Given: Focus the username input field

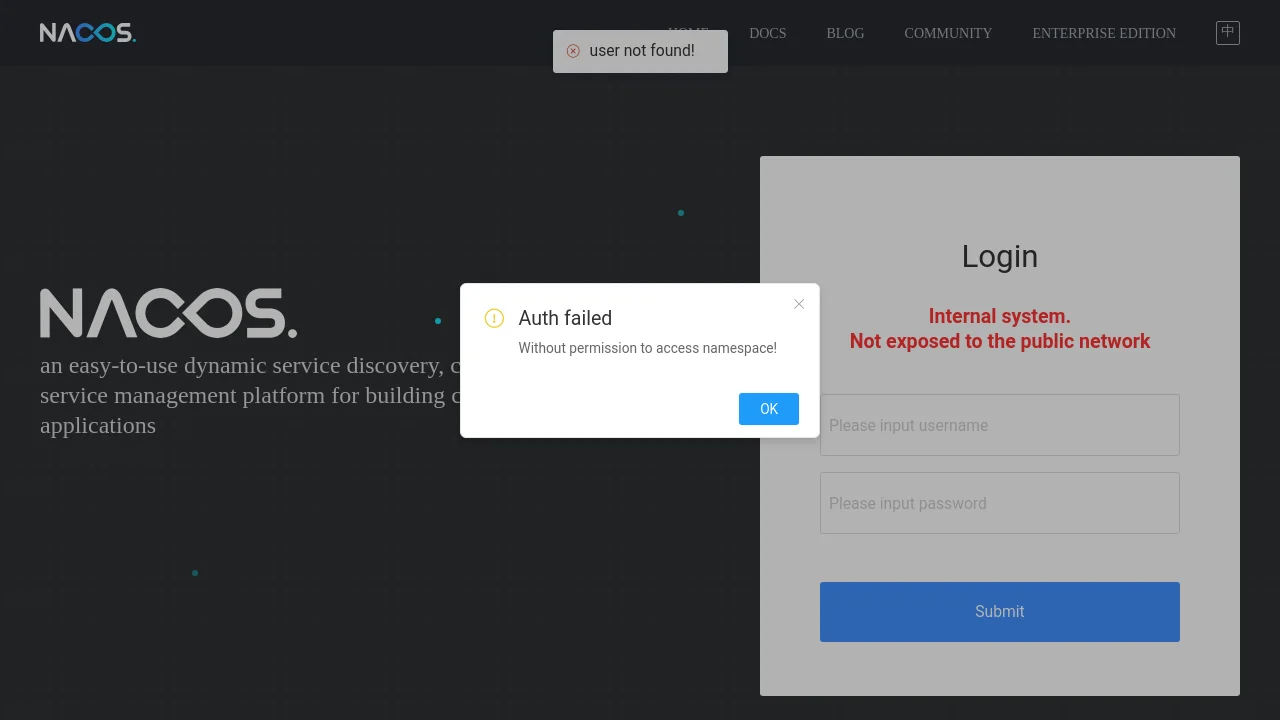Looking at the screenshot, I should 1000,425.
